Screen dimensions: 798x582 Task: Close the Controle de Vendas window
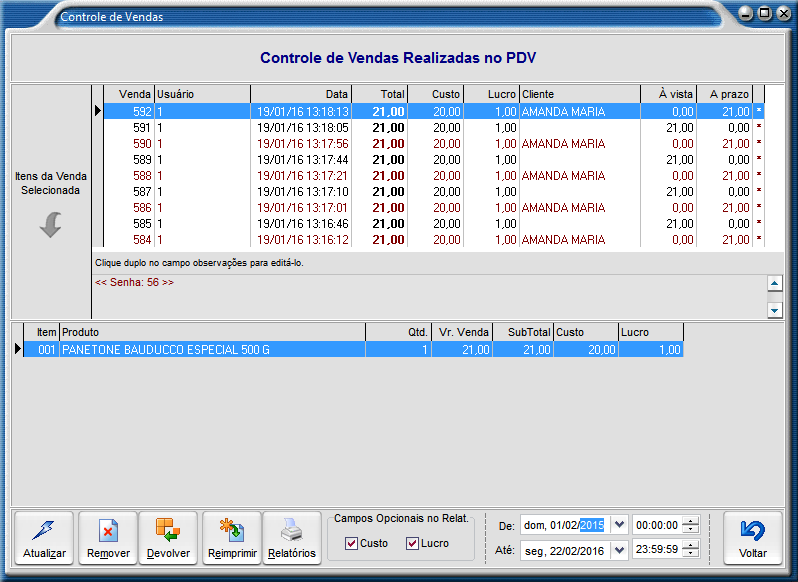tap(784, 13)
